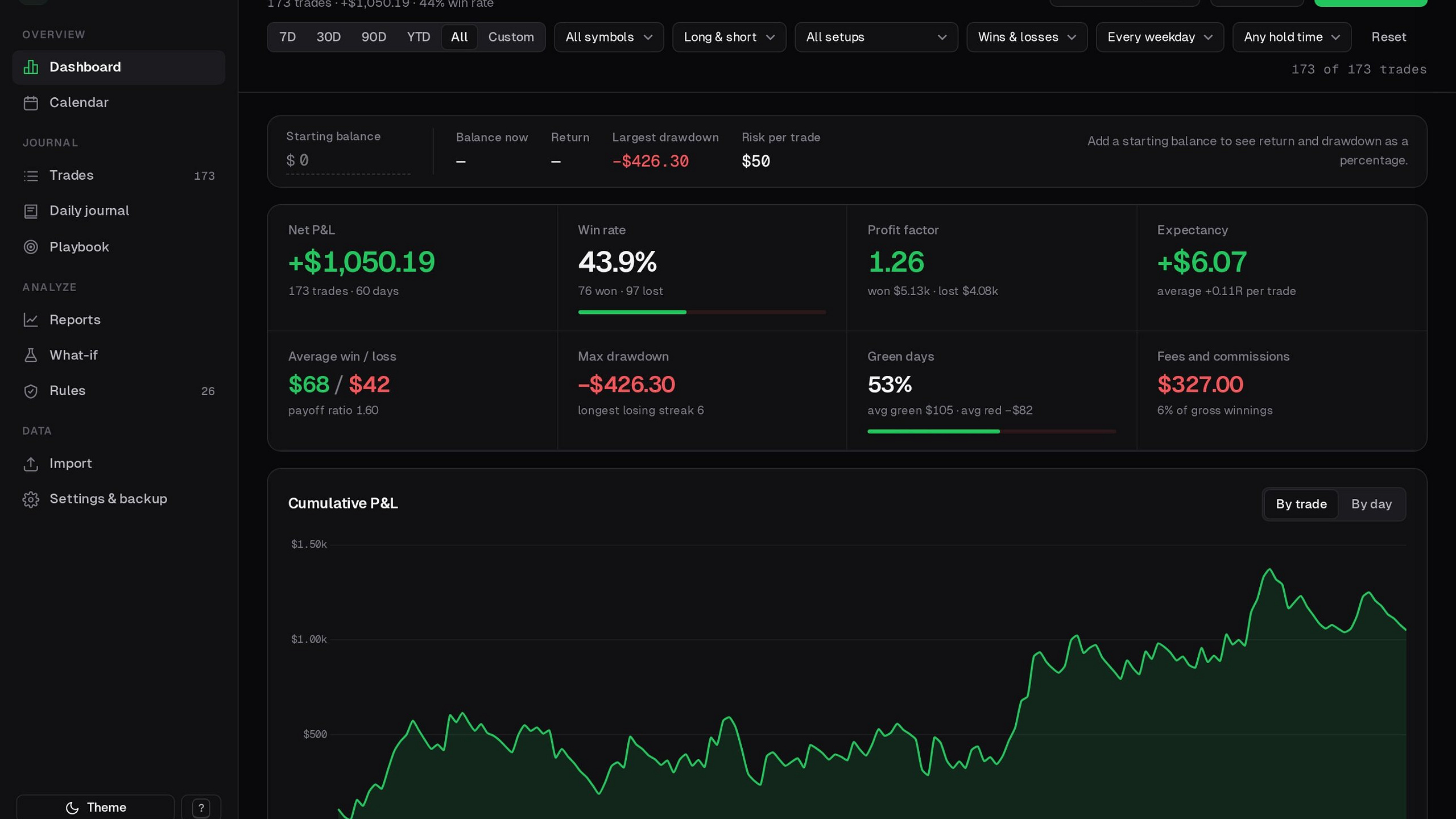Click the Daily journal notebook icon
The height and width of the screenshot is (819, 1456).
[x=31, y=211]
